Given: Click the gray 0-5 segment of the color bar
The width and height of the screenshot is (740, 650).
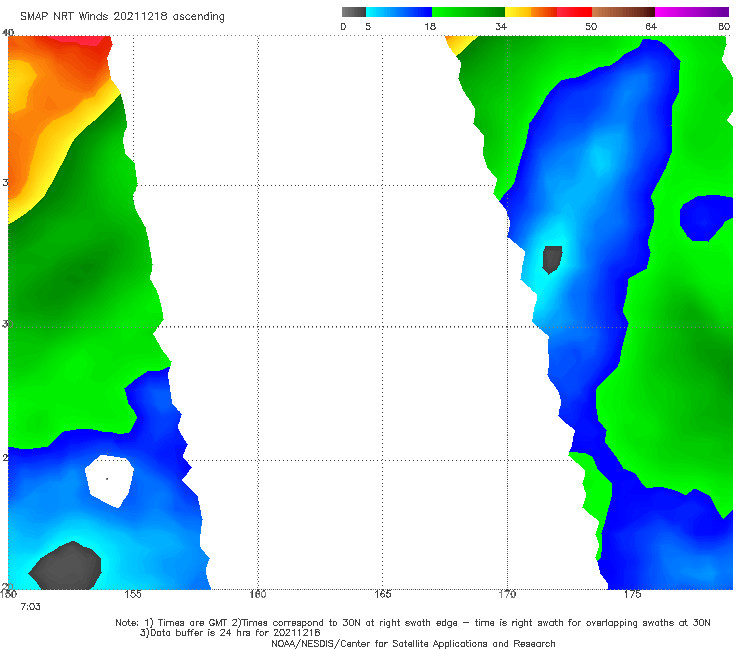Looking at the screenshot, I should (x=354, y=12).
